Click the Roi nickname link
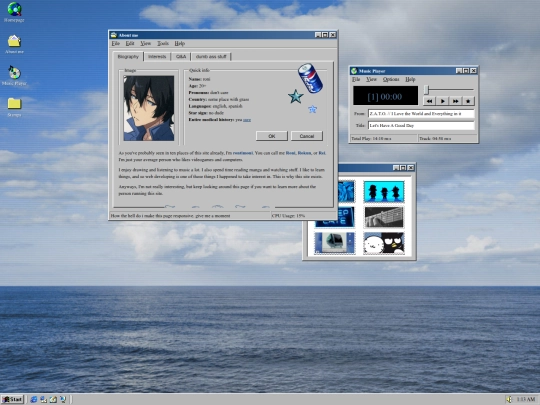 coord(322,153)
